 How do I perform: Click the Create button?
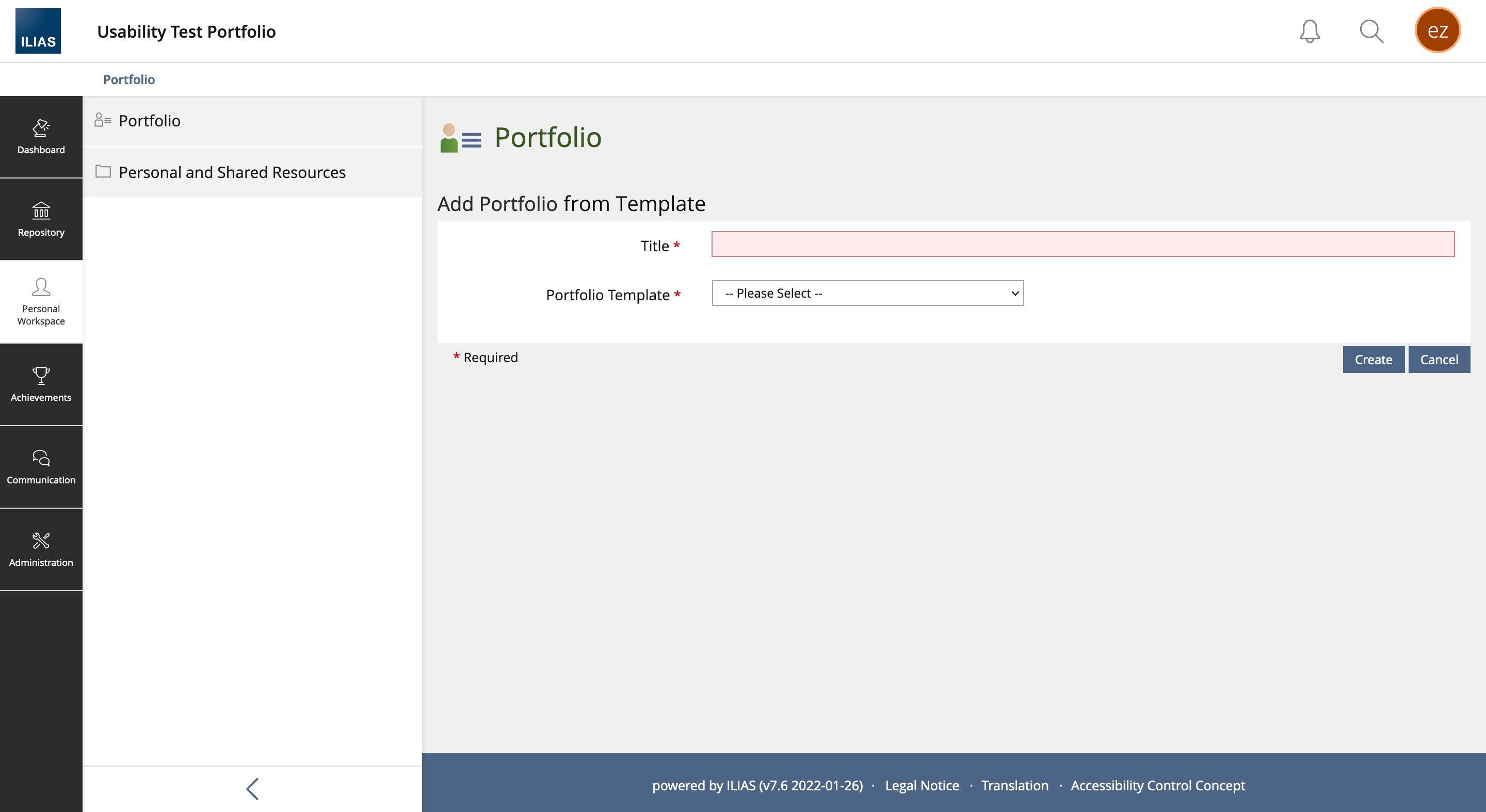point(1373,359)
